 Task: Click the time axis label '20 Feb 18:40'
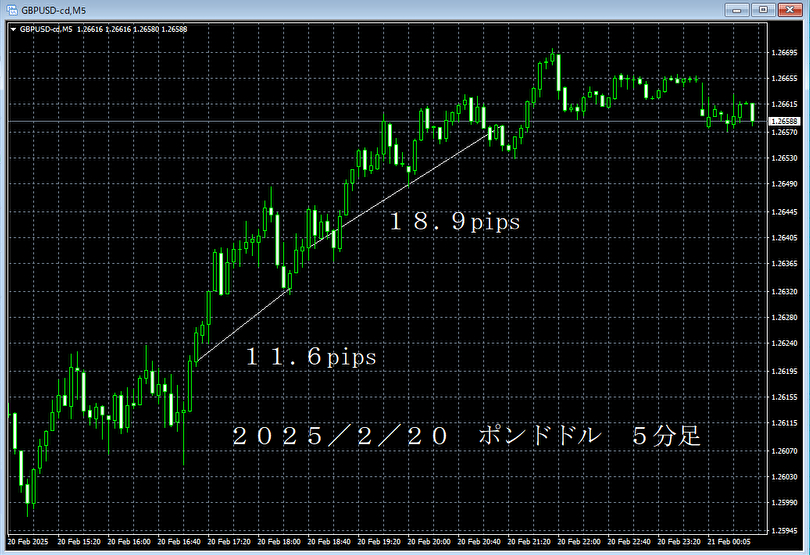[x=329, y=542]
